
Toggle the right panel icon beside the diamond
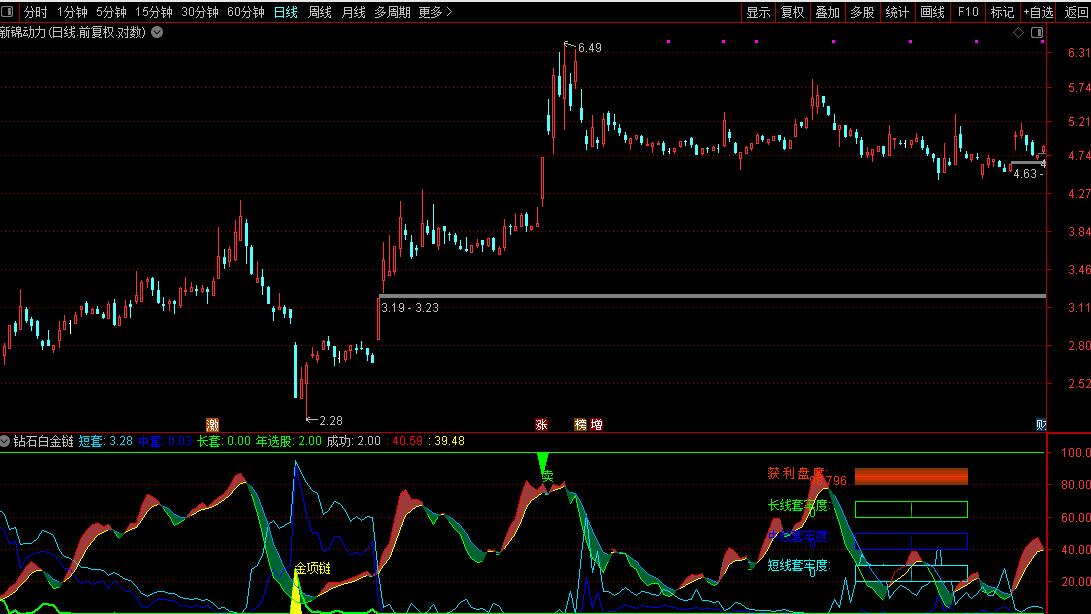pos(1037,33)
